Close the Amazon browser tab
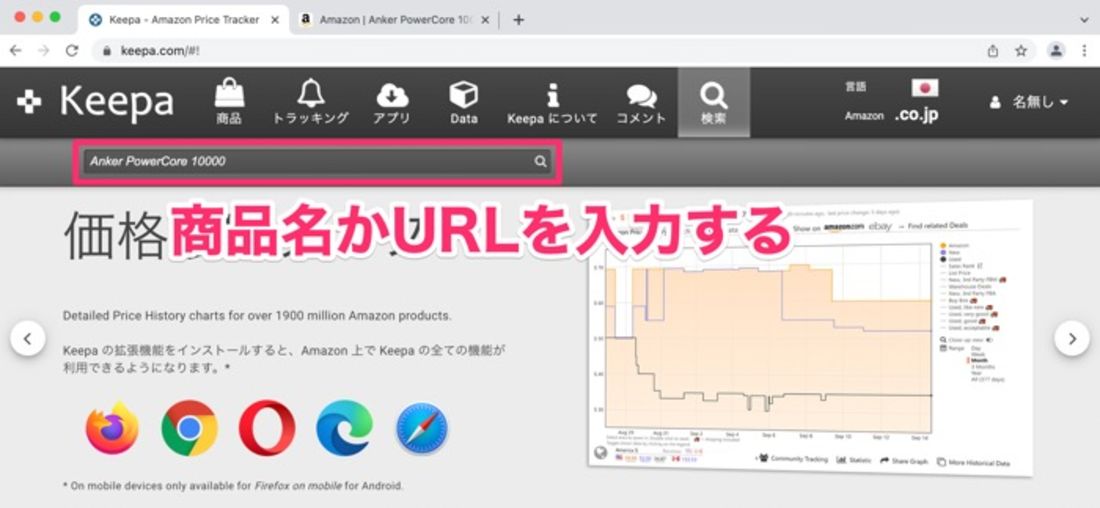 click(485, 20)
